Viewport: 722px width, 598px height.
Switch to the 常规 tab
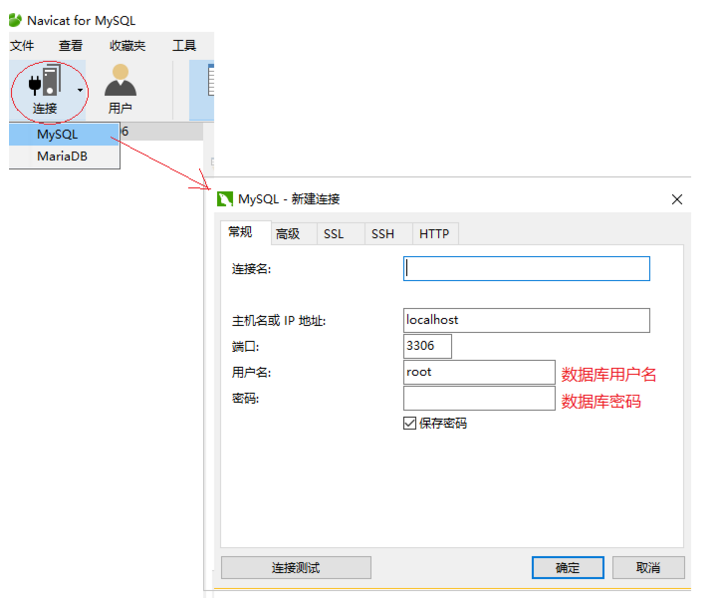(x=245, y=232)
